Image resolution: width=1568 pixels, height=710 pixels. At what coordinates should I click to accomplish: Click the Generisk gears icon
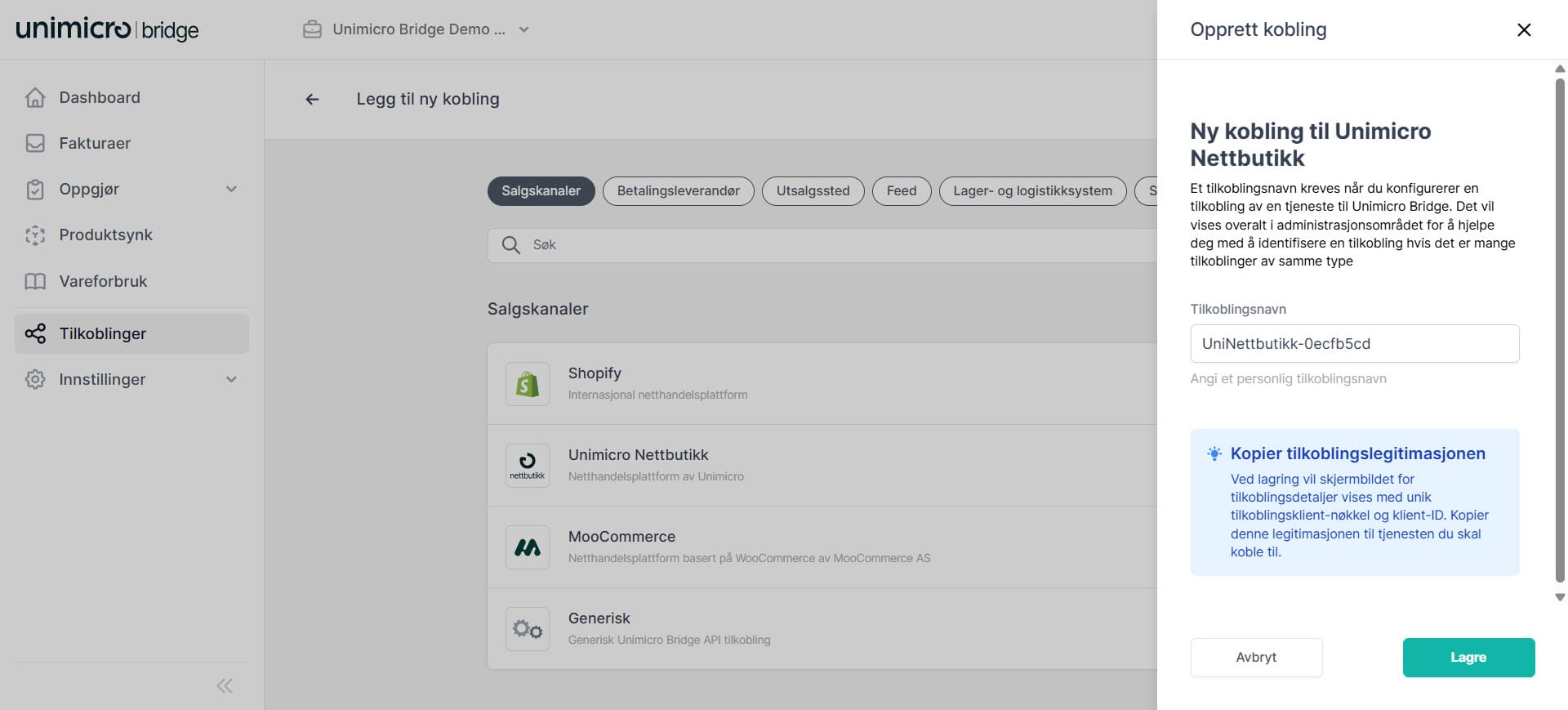click(x=527, y=629)
